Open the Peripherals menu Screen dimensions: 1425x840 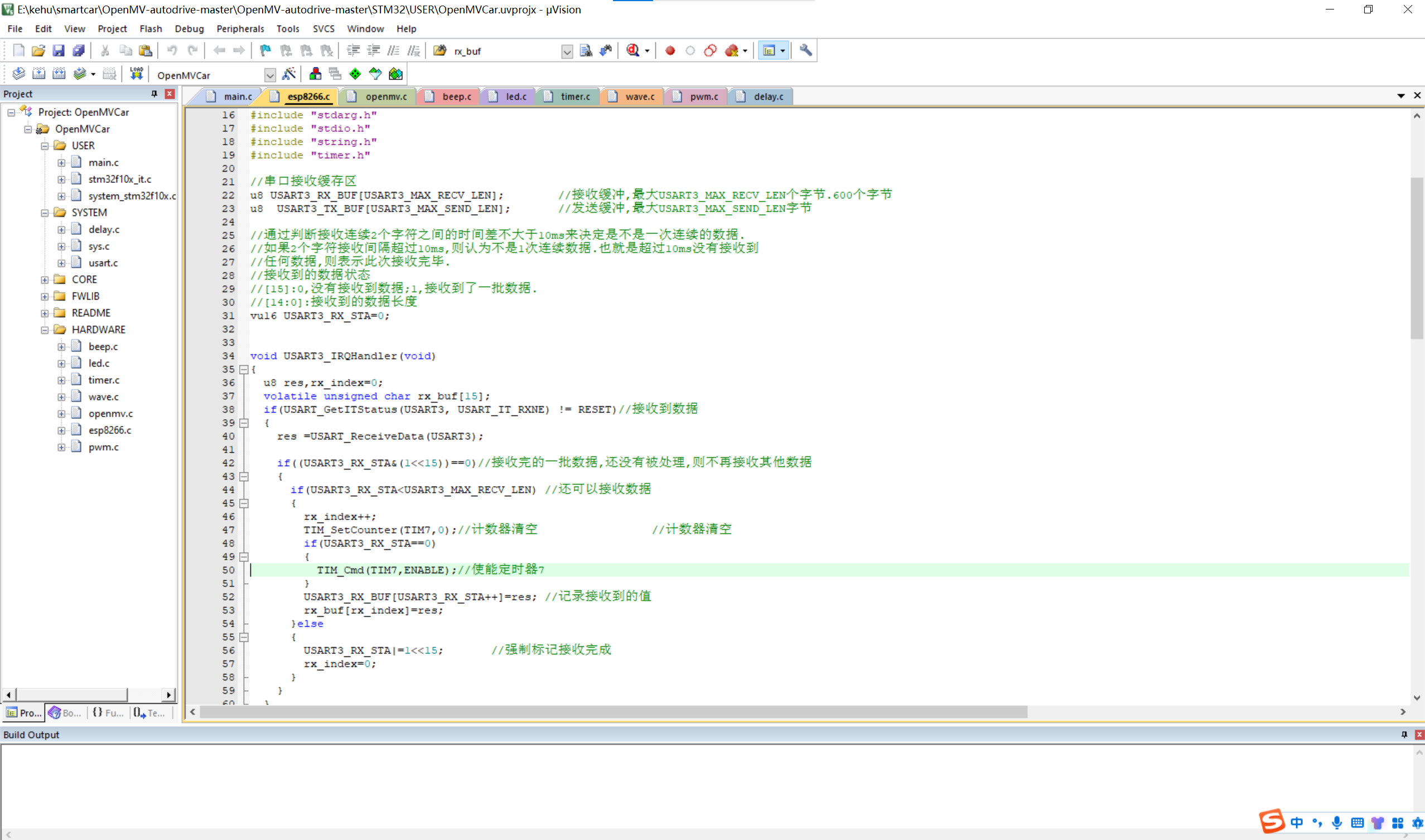[x=240, y=28]
